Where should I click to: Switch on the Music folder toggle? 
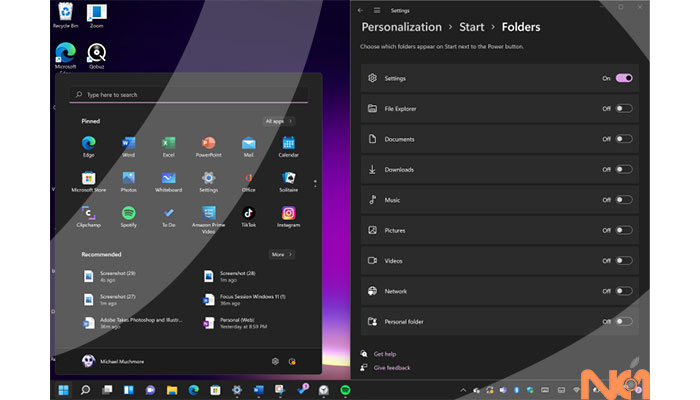point(624,200)
